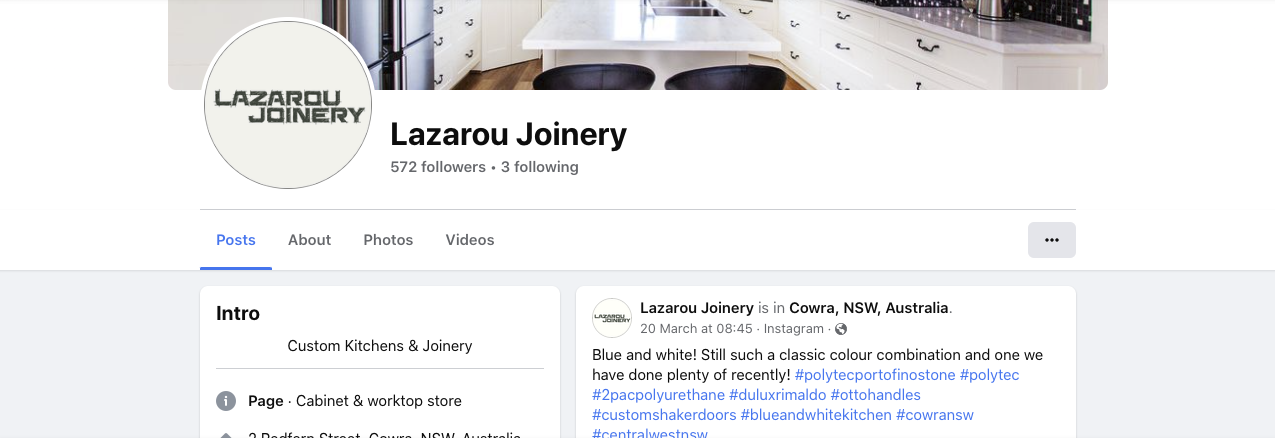
Task: Open the Photos tab
Action: [x=388, y=240]
